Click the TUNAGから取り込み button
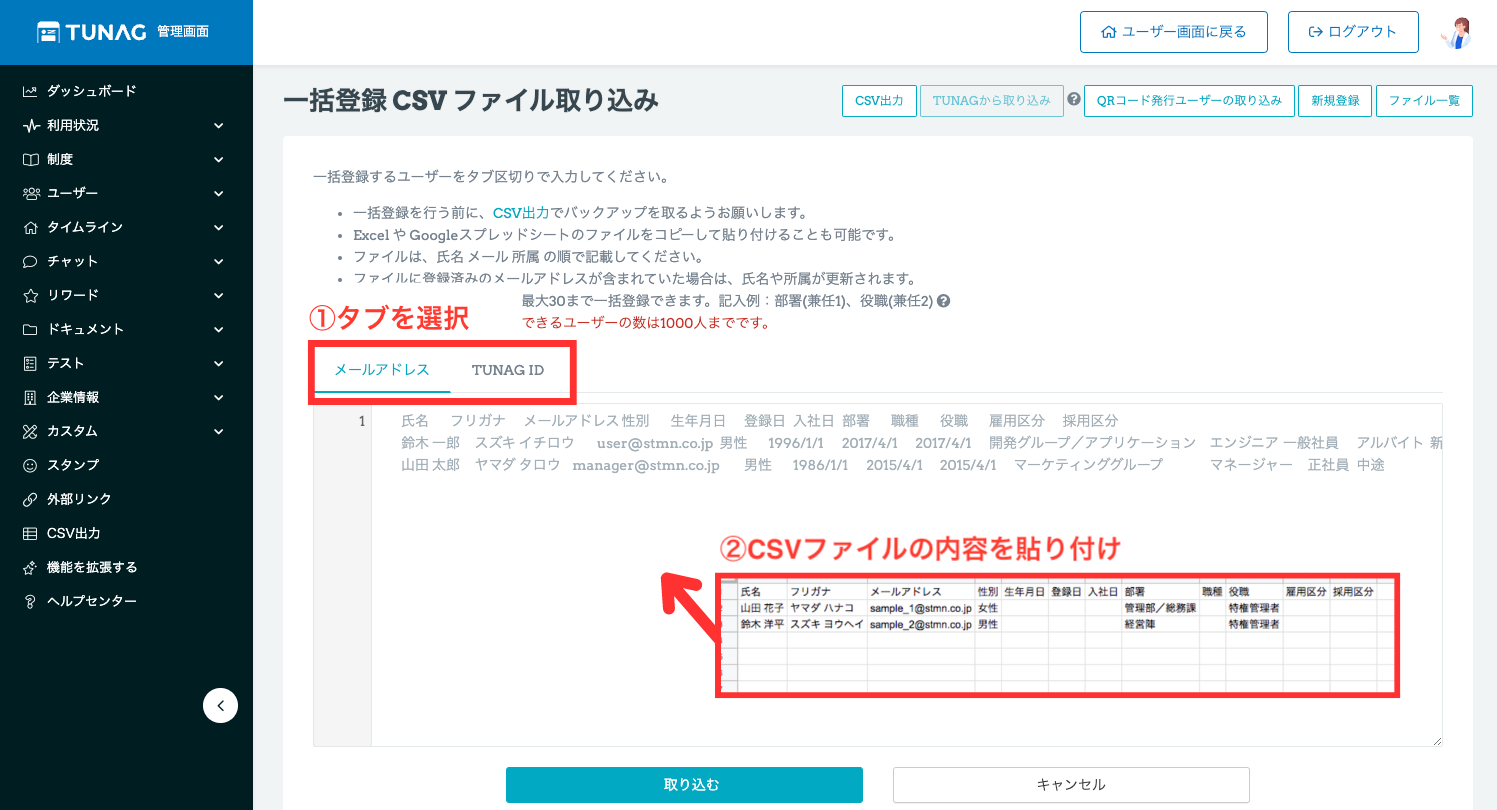Image resolution: width=1497 pixels, height=810 pixels. click(x=992, y=101)
